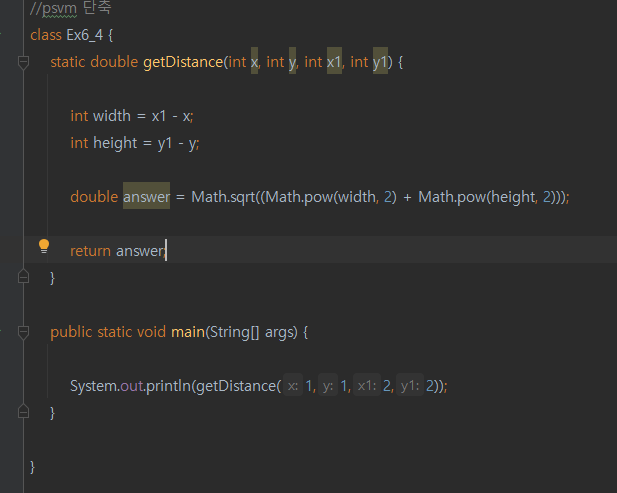Click the 'y:' parameter inlay hint
The width and height of the screenshot is (617, 493).
click(328, 386)
